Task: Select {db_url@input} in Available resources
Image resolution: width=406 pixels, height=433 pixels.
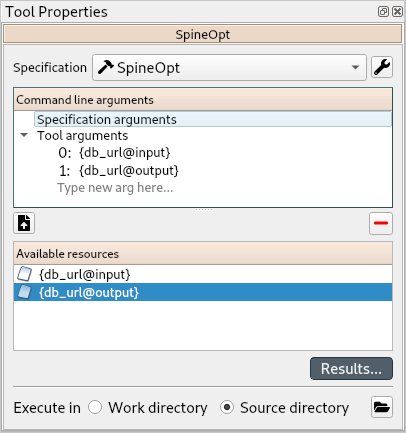Action: click(203, 274)
